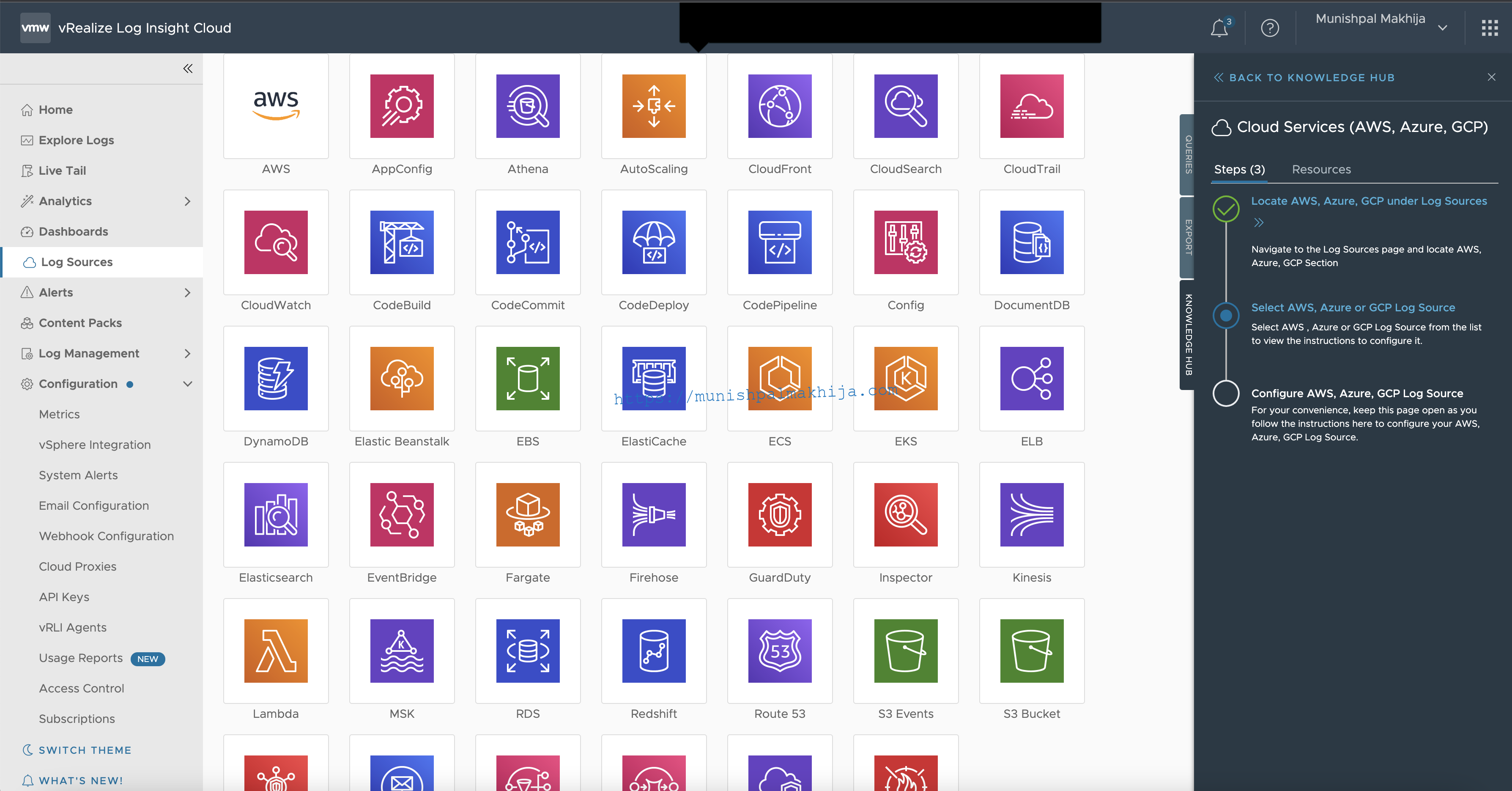Select the CodePipeline service icon

780,242
